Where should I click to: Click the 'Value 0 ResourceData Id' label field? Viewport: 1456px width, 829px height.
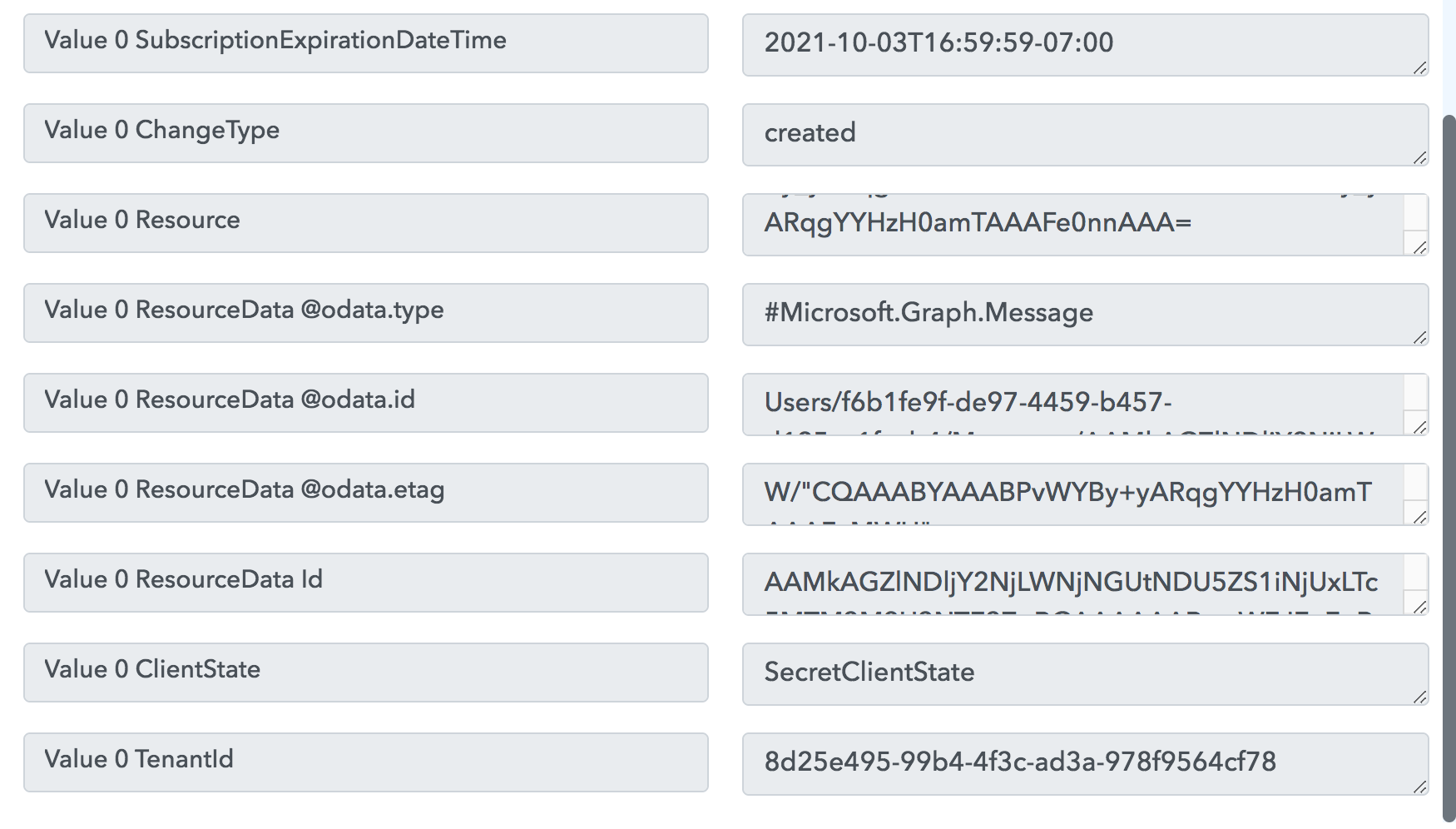(x=365, y=582)
